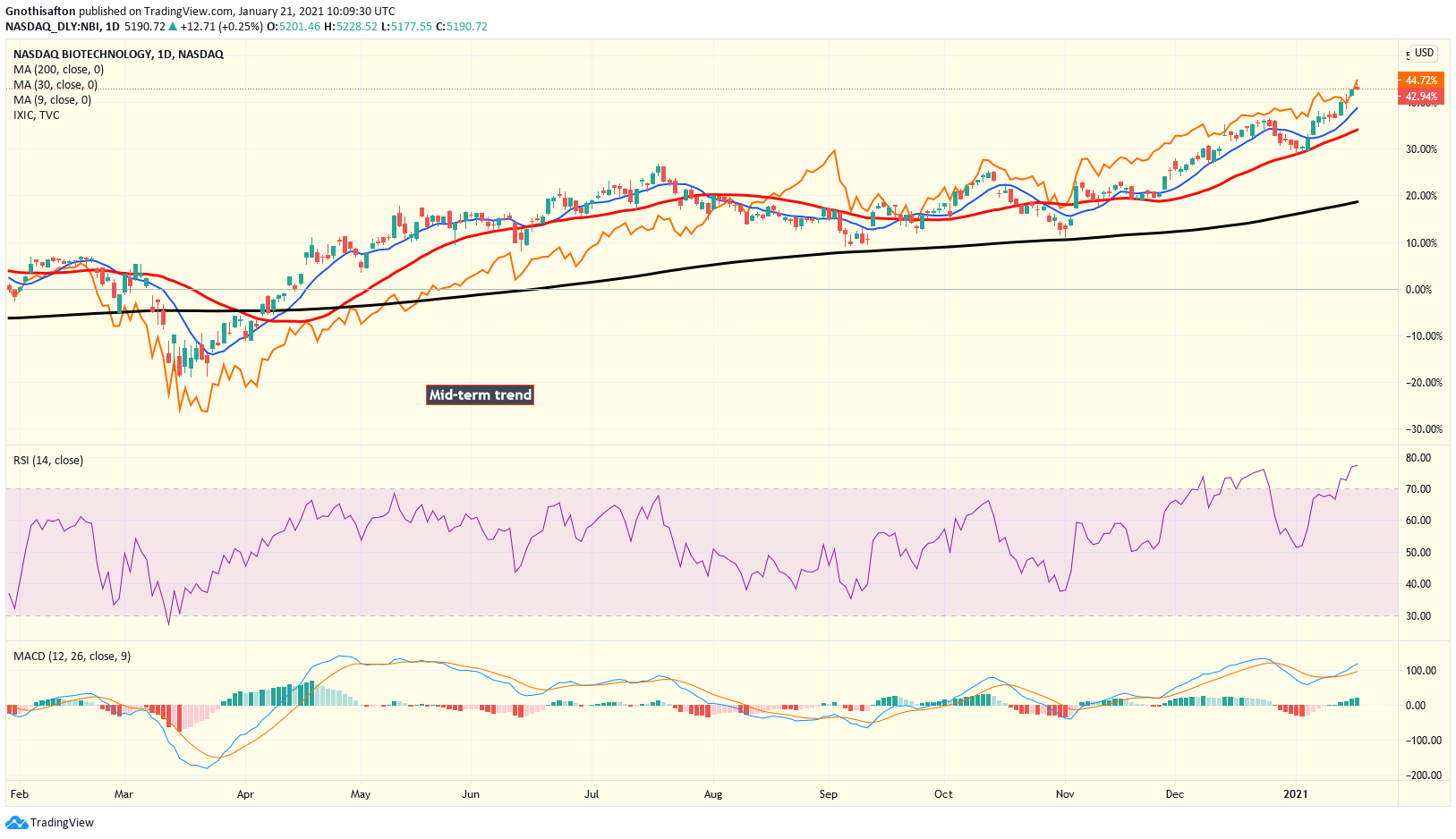
Task: Click the MA (200, close, 0) legend
Action: (58, 69)
